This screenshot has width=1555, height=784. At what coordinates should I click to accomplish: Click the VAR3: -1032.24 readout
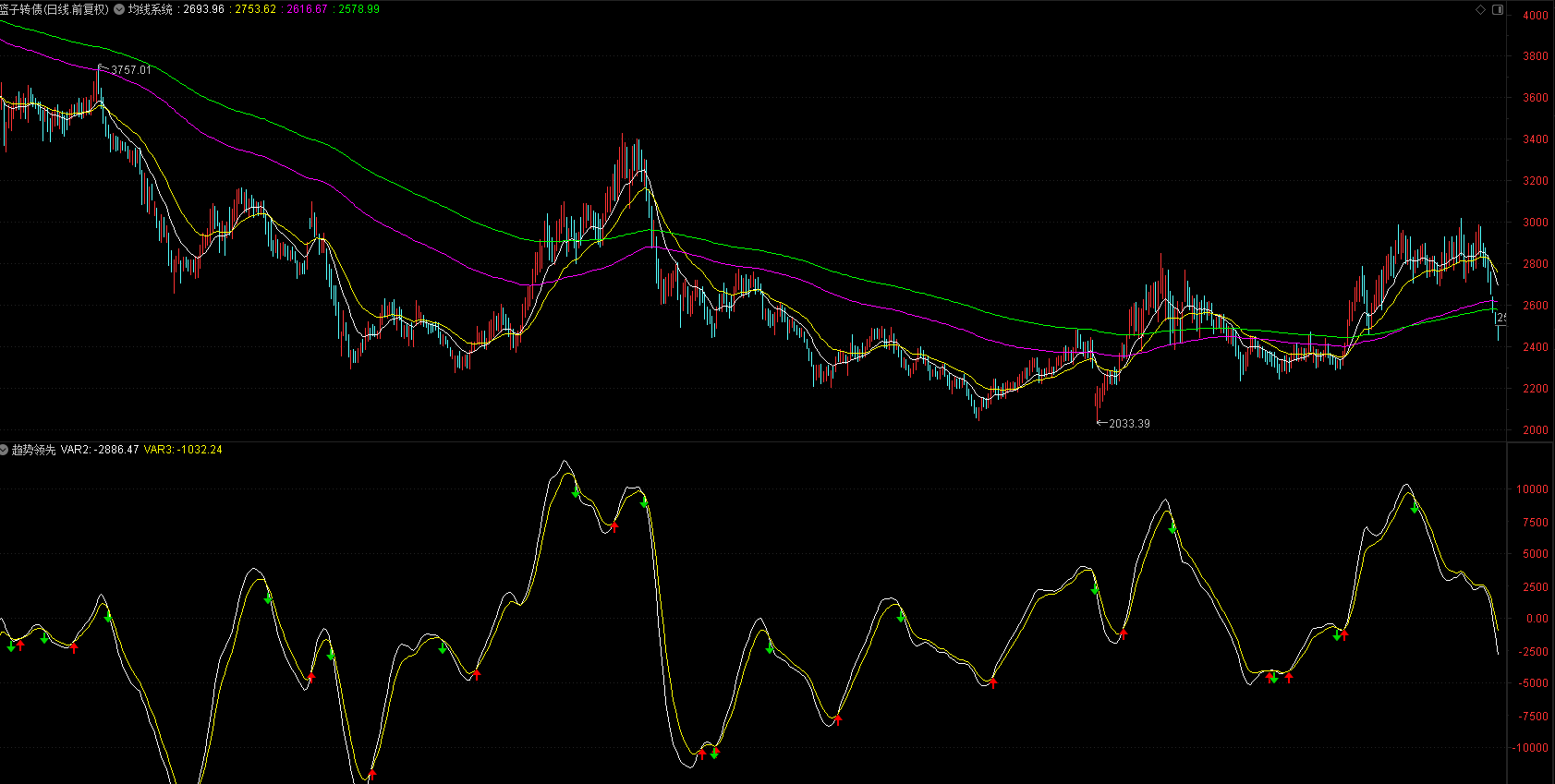[x=183, y=450]
